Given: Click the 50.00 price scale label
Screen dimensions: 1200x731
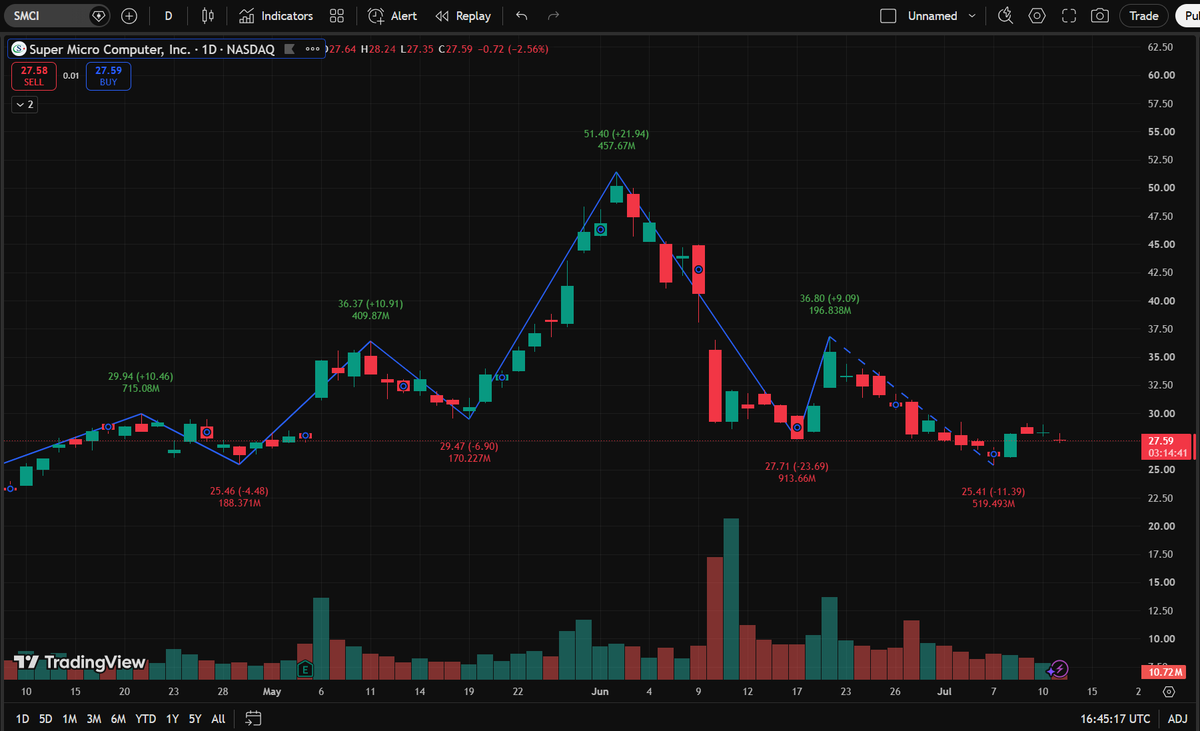Looking at the screenshot, I should (1160, 188).
